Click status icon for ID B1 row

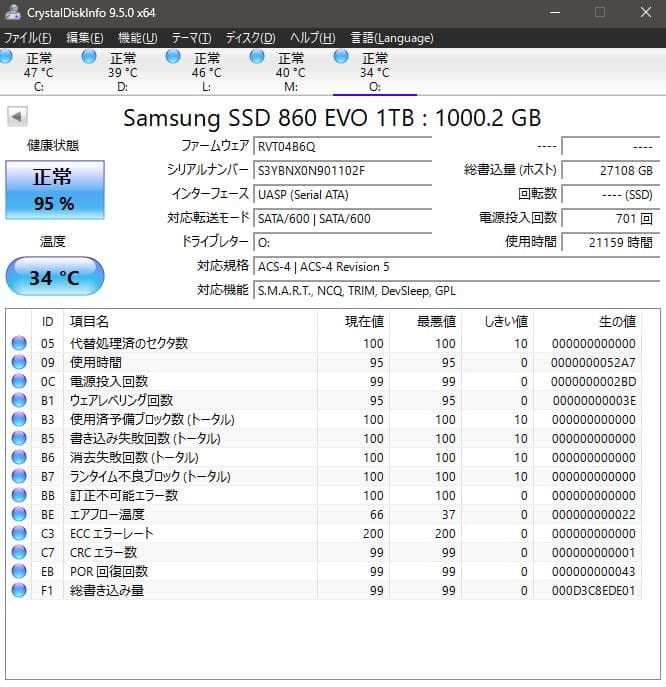[x=19, y=400]
